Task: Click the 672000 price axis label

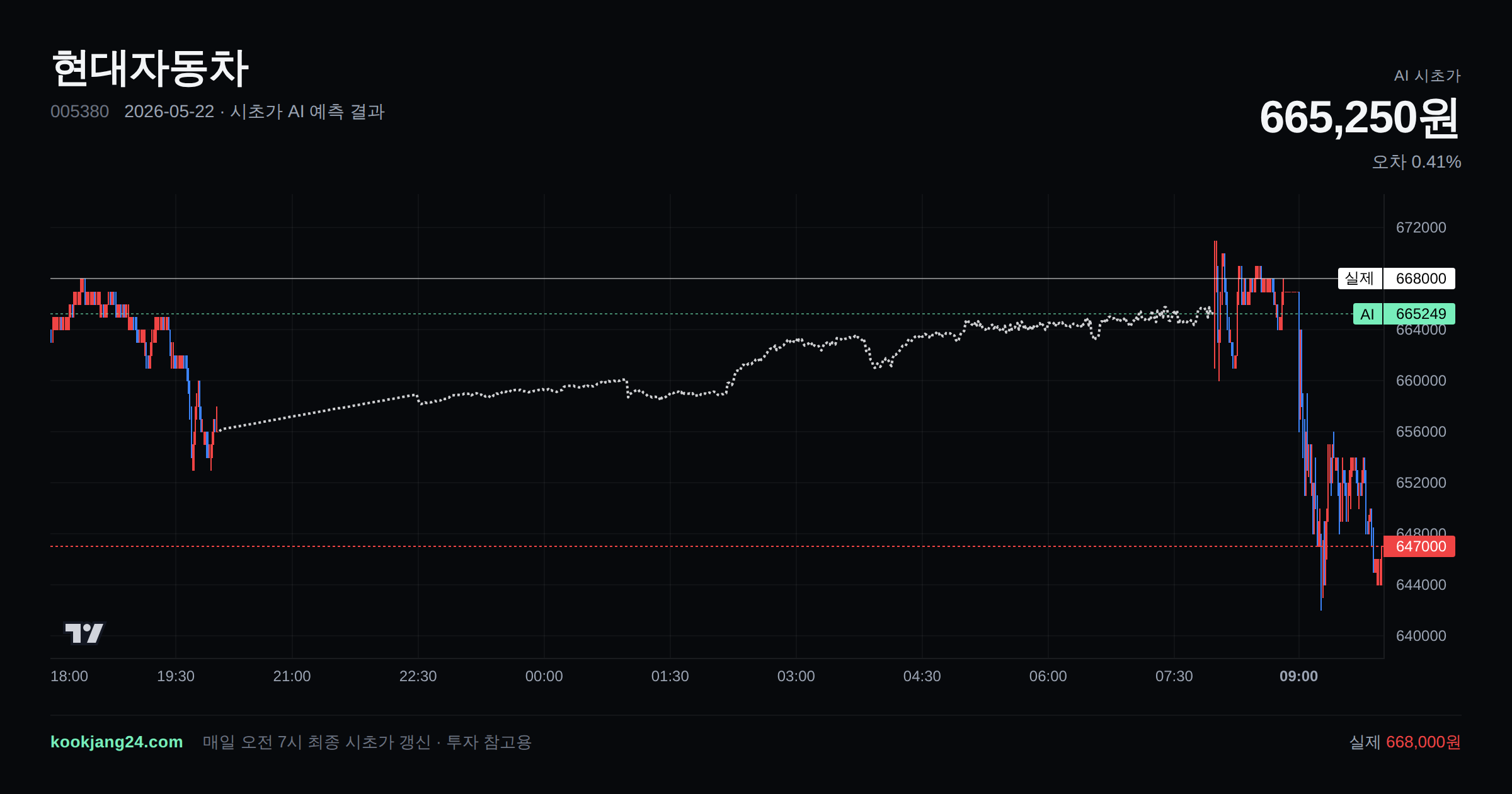Action: pyautogui.click(x=1421, y=227)
